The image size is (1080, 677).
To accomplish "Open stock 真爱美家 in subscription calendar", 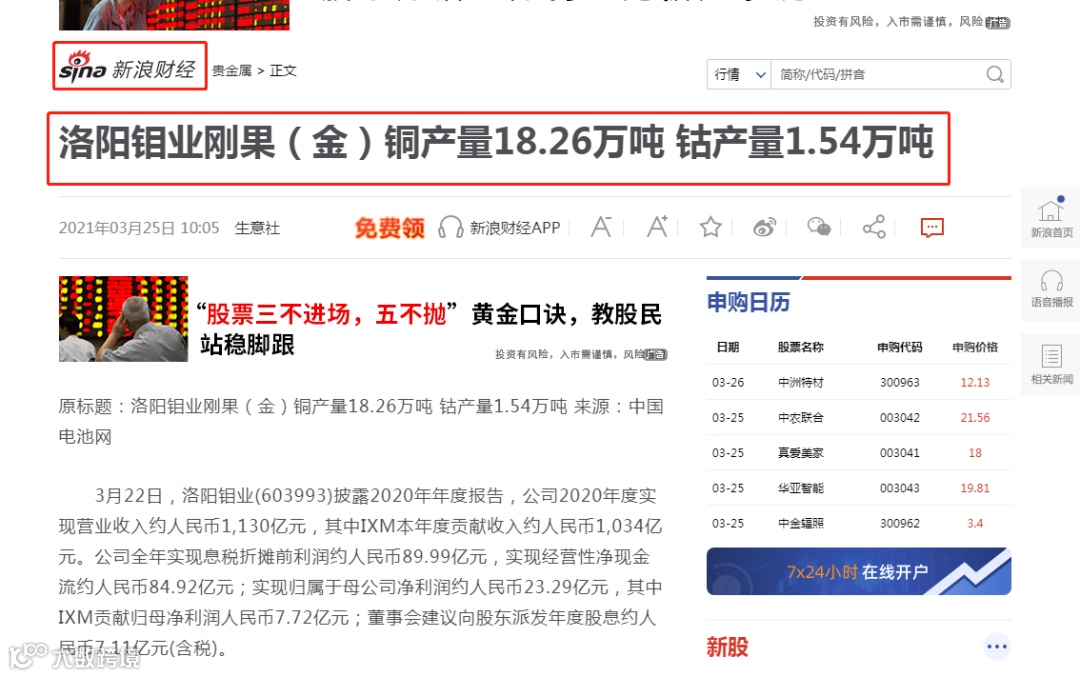I will 800,452.
